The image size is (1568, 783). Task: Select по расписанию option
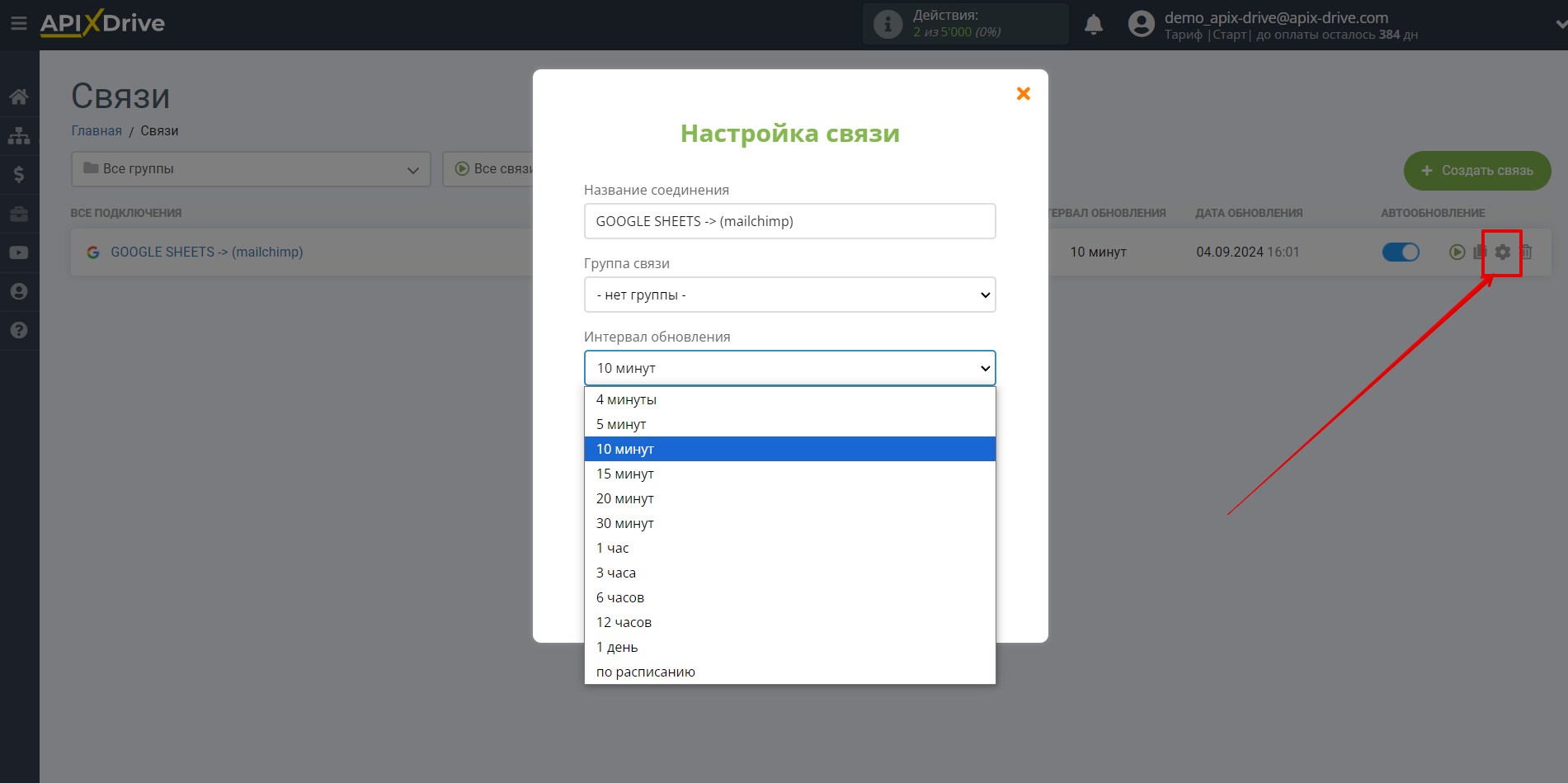(790, 672)
